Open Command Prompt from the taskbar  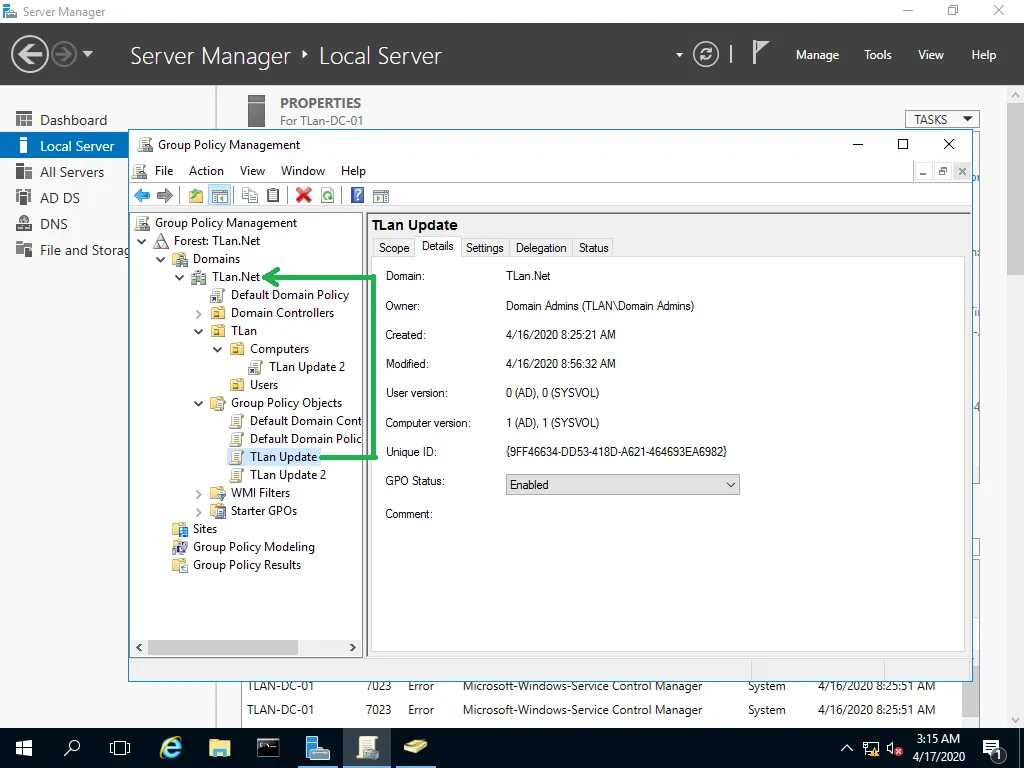[268, 747]
